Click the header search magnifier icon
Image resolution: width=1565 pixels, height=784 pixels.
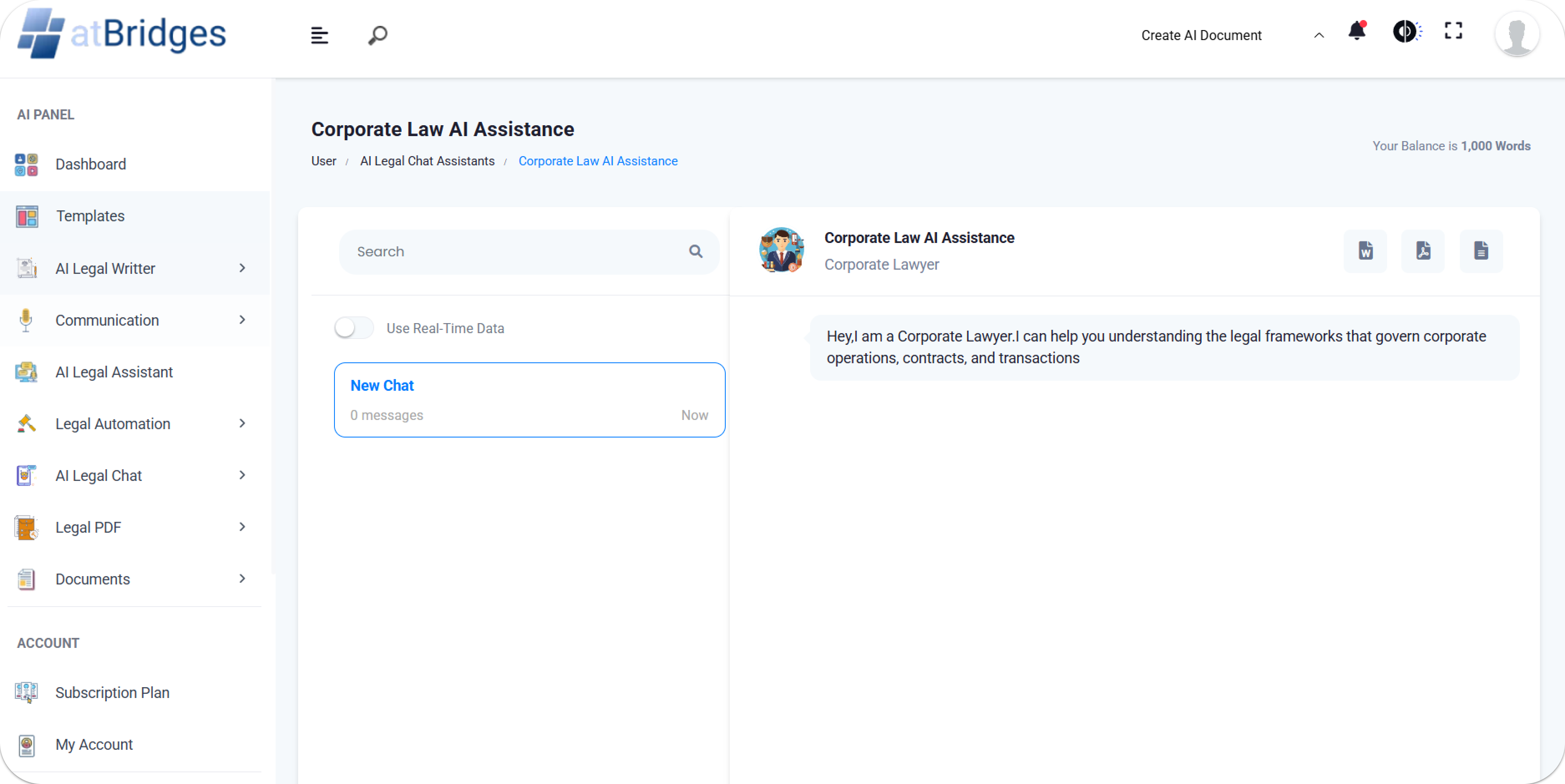377,35
